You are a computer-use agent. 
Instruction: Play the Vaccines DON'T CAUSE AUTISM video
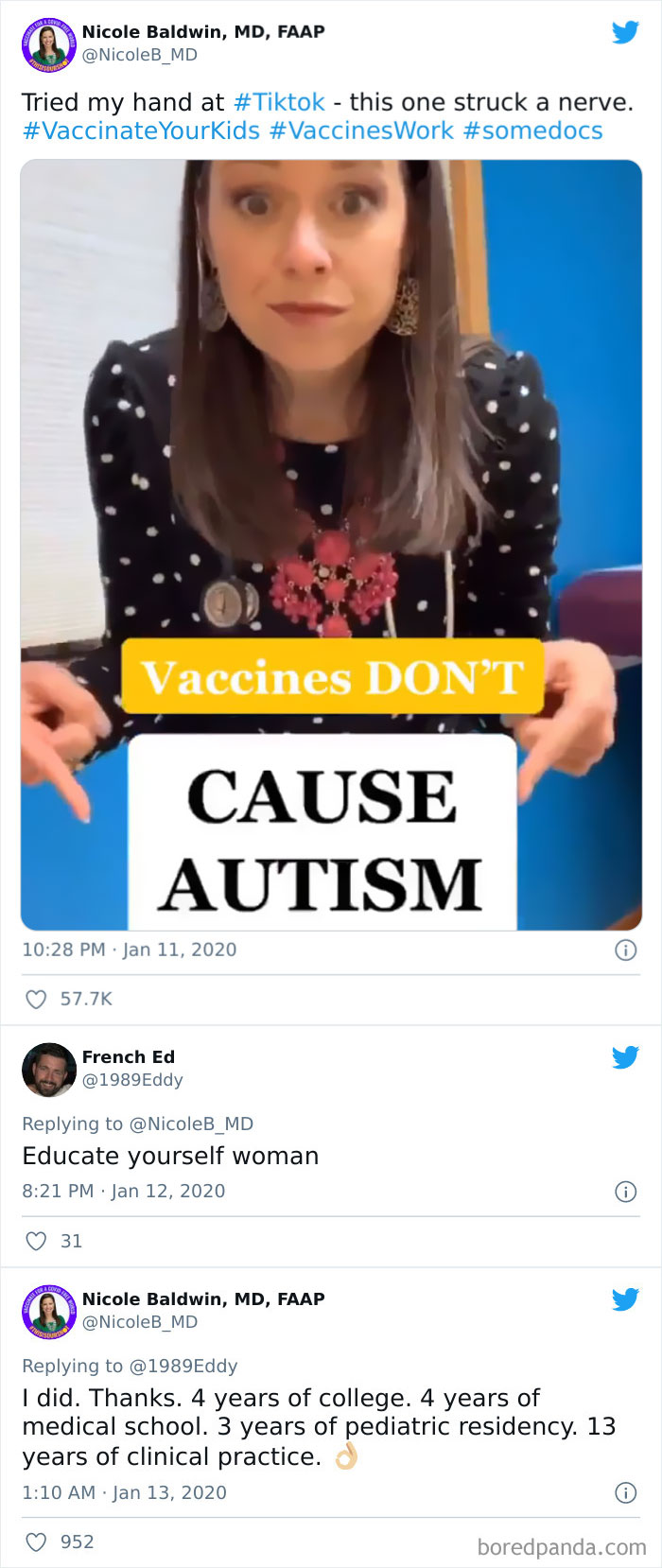click(331, 545)
